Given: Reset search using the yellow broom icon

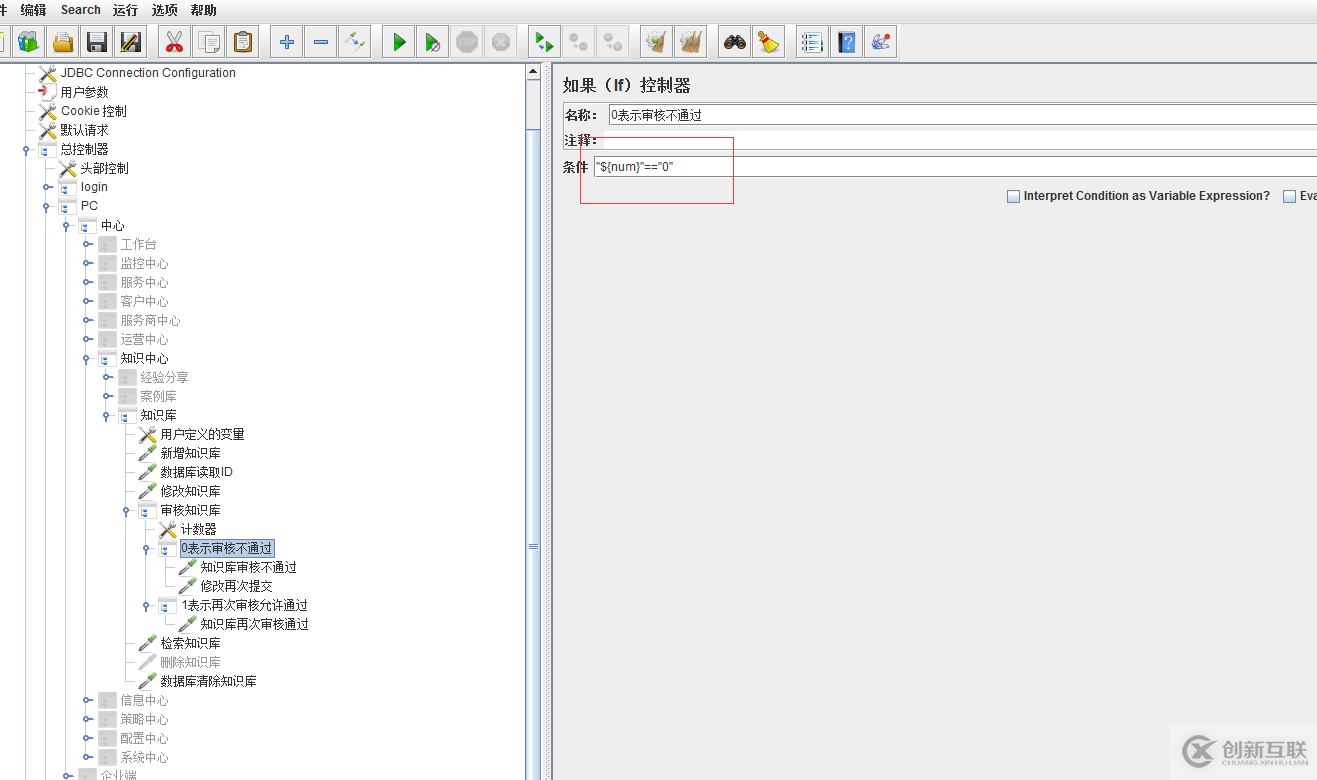Looking at the screenshot, I should (x=768, y=42).
